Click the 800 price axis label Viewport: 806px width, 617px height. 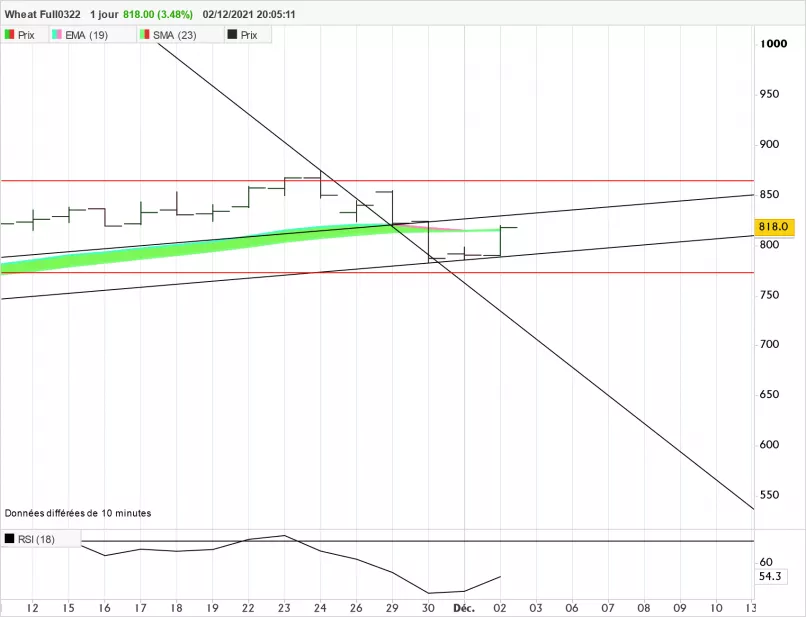(x=769, y=245)
